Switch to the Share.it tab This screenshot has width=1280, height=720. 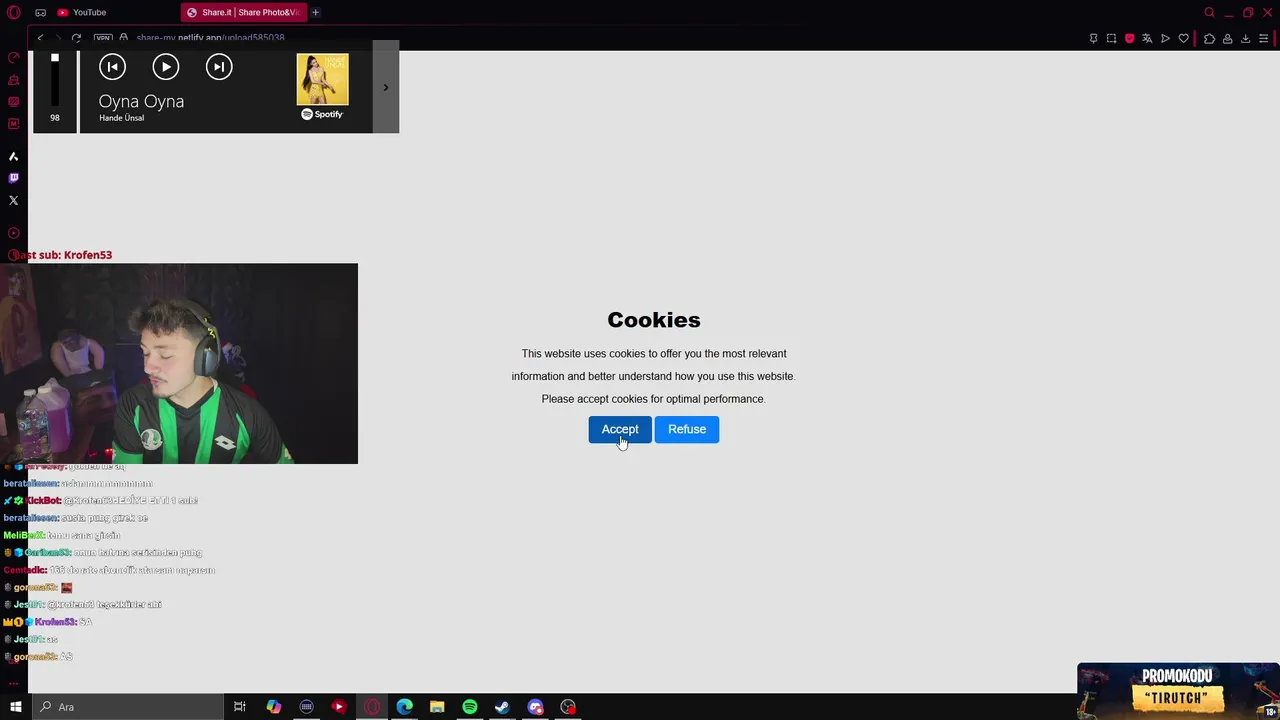click(x=244, y=12)
